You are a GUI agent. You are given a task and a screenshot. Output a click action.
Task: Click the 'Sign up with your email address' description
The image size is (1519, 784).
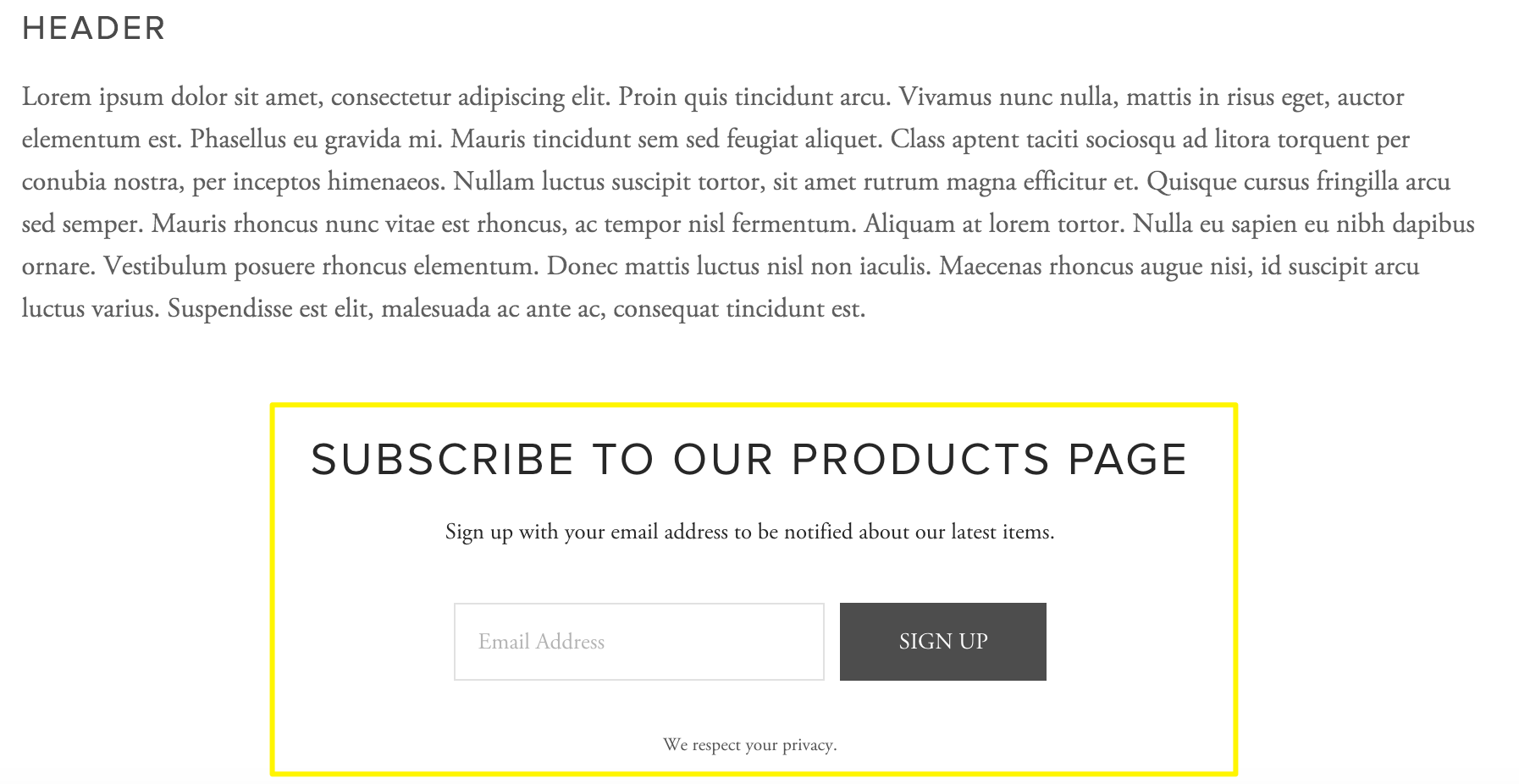point(750,533)
